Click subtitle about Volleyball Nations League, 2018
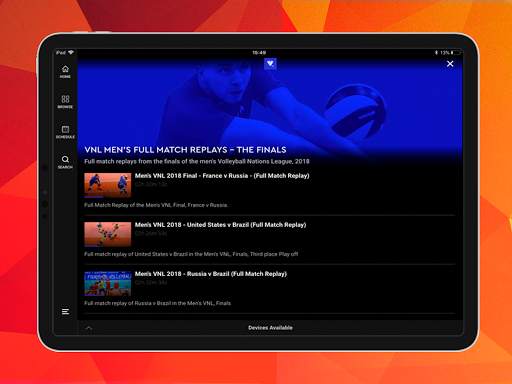 click(197, 161)
